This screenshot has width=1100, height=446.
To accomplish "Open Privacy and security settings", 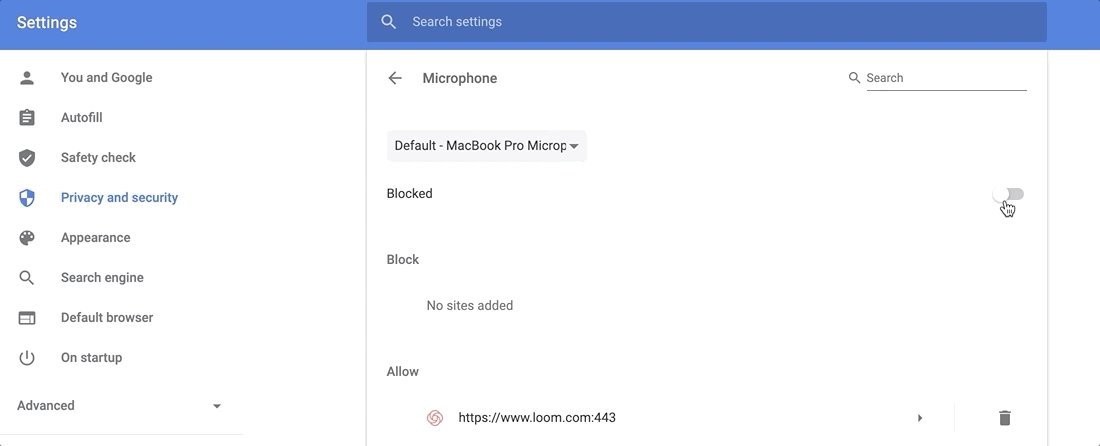I will [x=119, y=198].
